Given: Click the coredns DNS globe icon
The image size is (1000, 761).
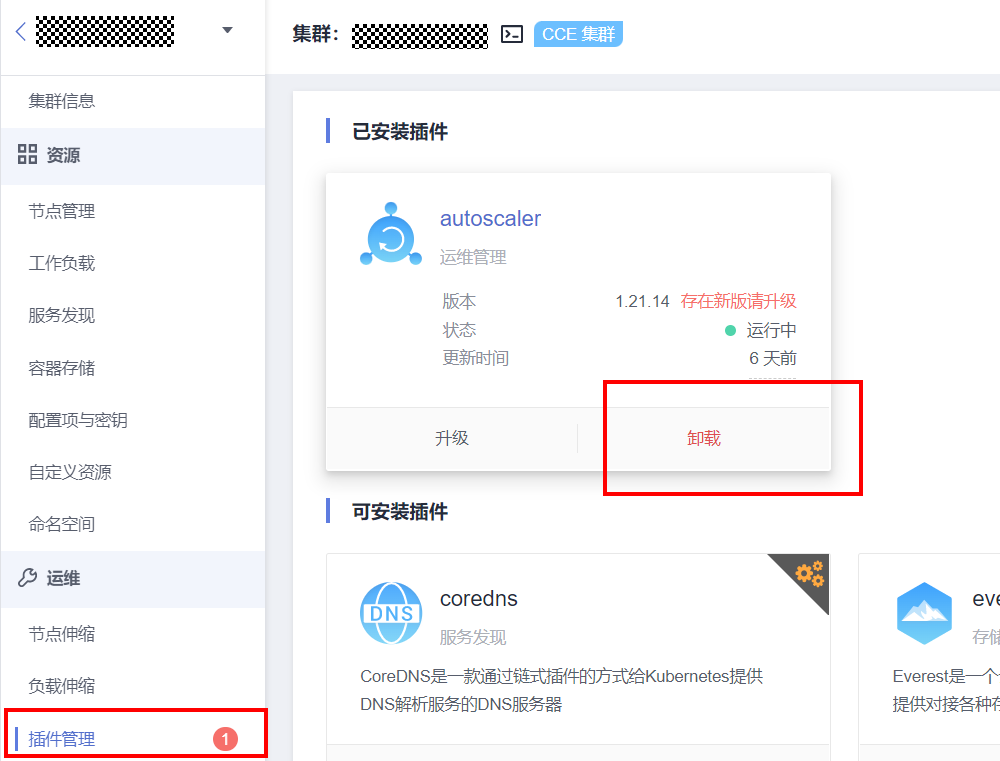Looking at the screenshot, I should [391, 613].
